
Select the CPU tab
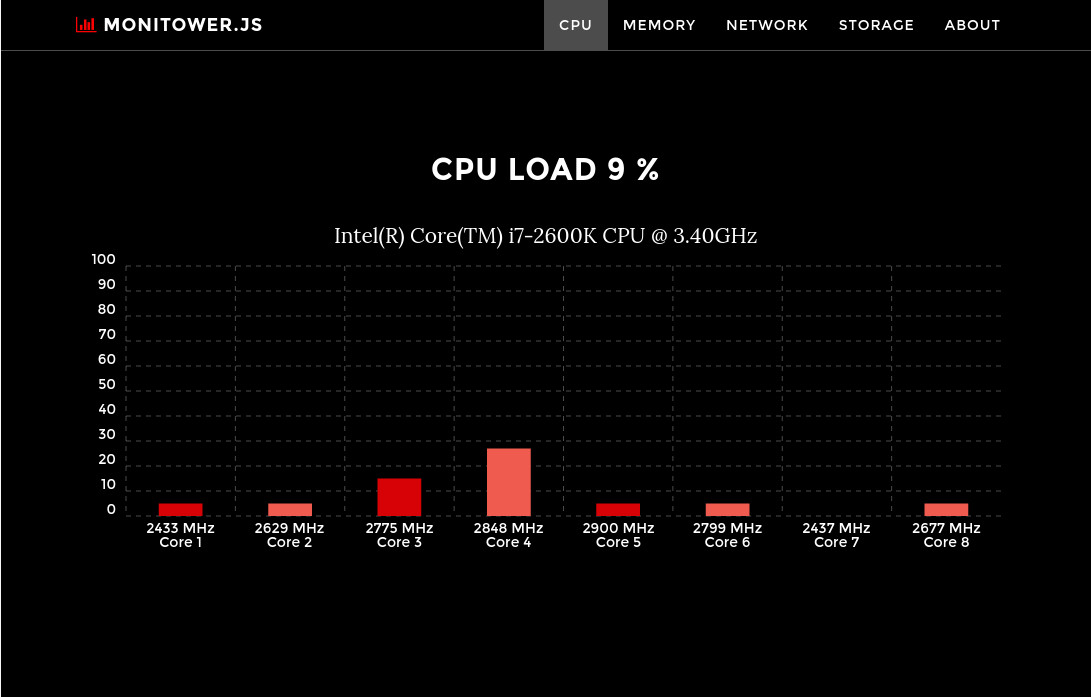[x=575, y=25]
